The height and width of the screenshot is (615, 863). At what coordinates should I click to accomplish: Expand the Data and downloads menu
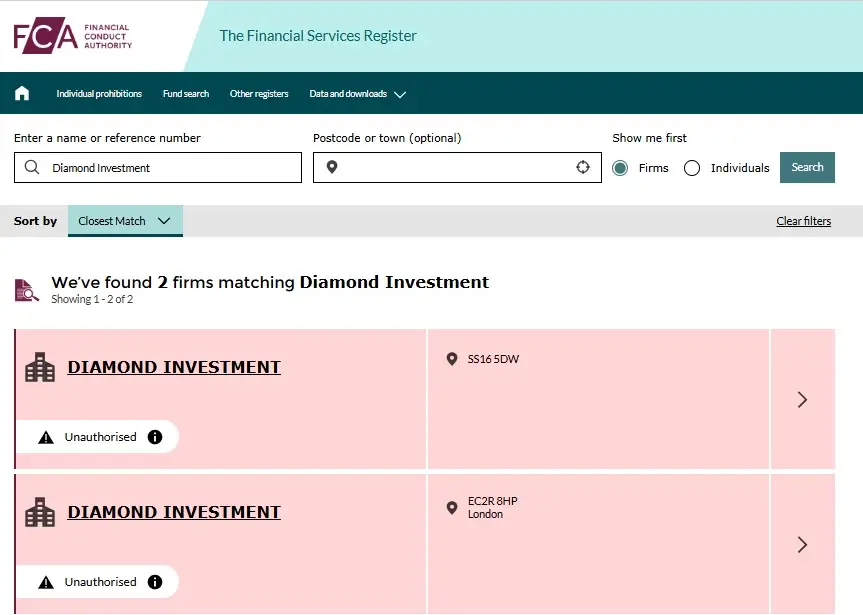point(358,93)
